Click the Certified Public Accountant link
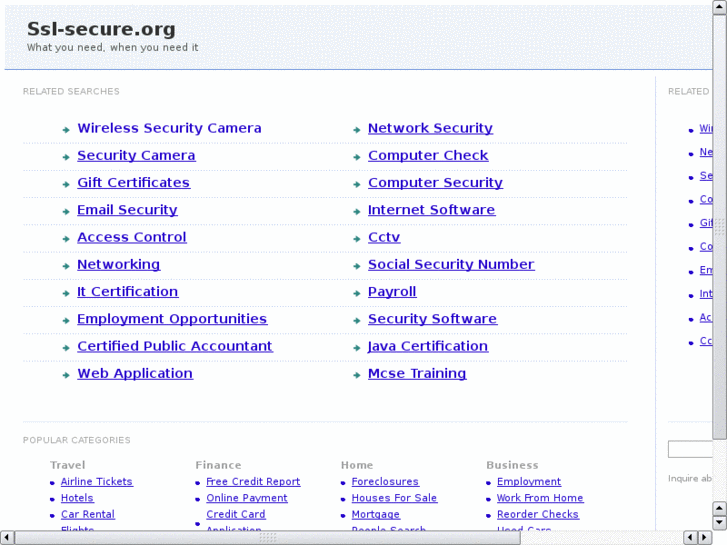Image resolution: width=727 pixels, height=545 pixels. tap(175, 346)
